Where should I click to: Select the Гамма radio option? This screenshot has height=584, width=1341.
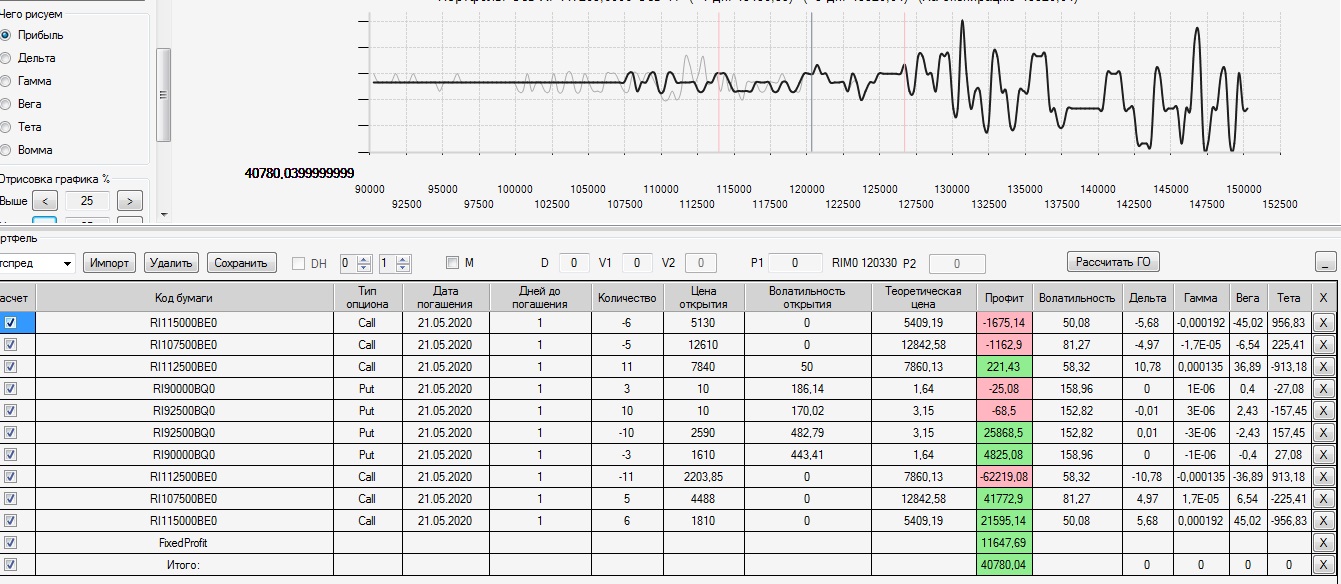[6, 81]
